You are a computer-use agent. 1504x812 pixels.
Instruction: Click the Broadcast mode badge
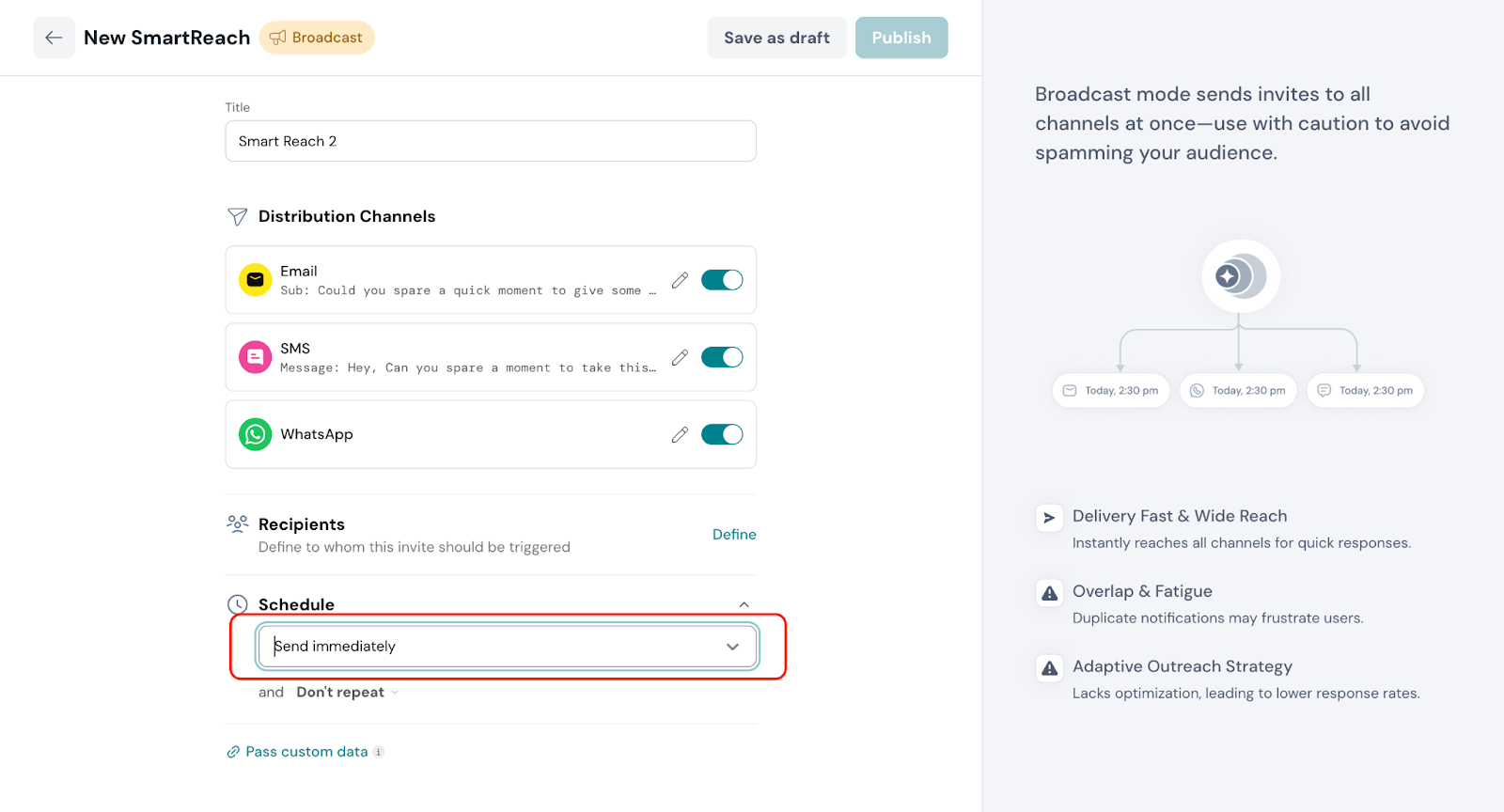point(317,38)
